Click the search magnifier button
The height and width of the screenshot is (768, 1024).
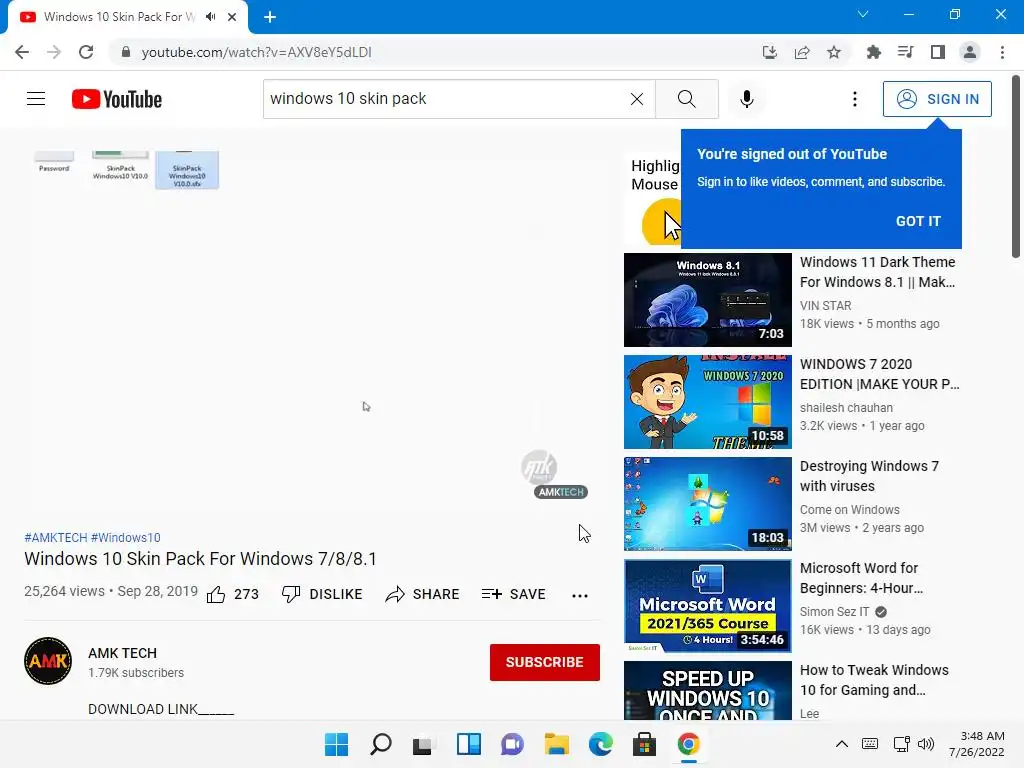[686, 99]
